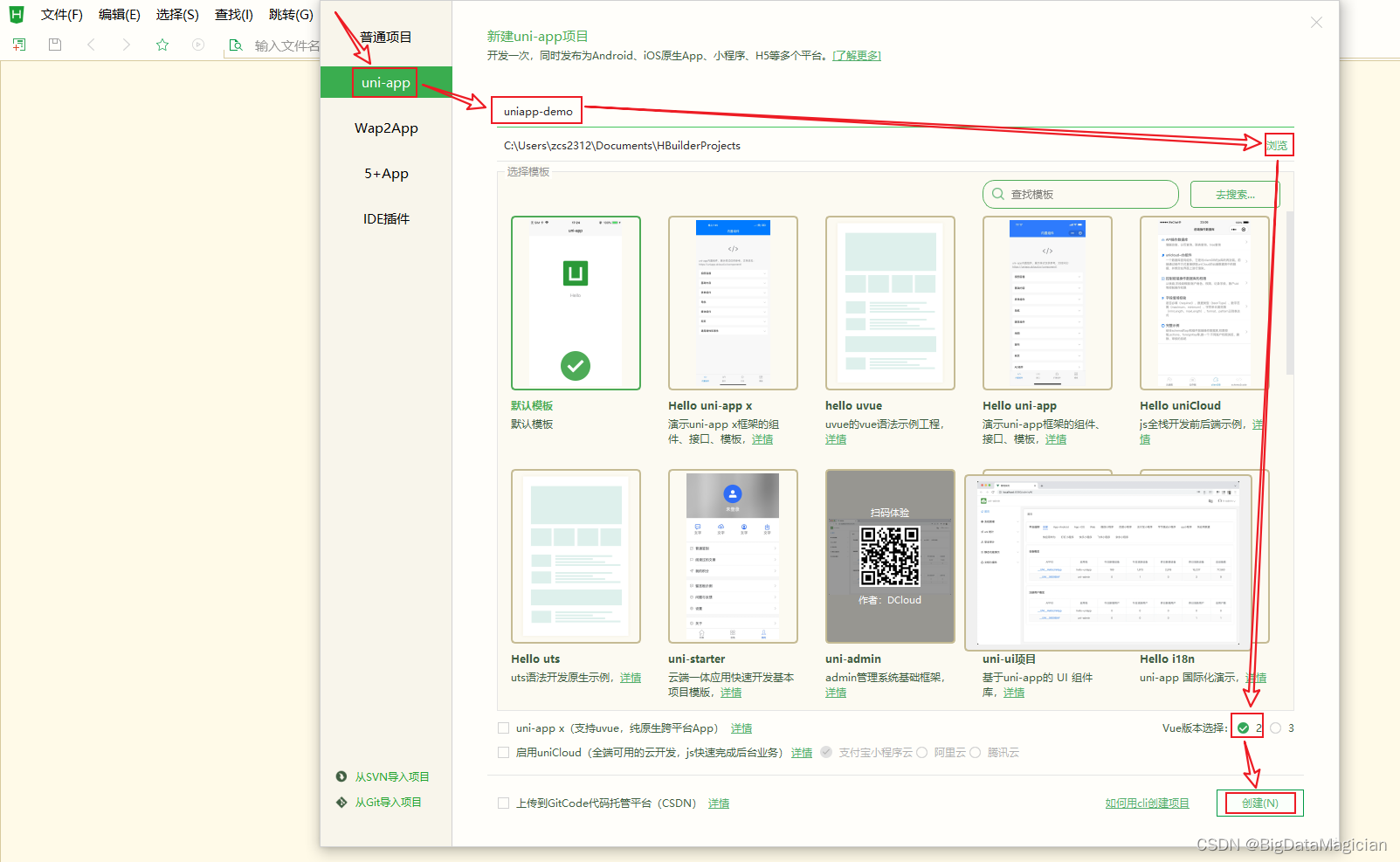Click the save toolbar icon
1400x862 pixels.
55,45
